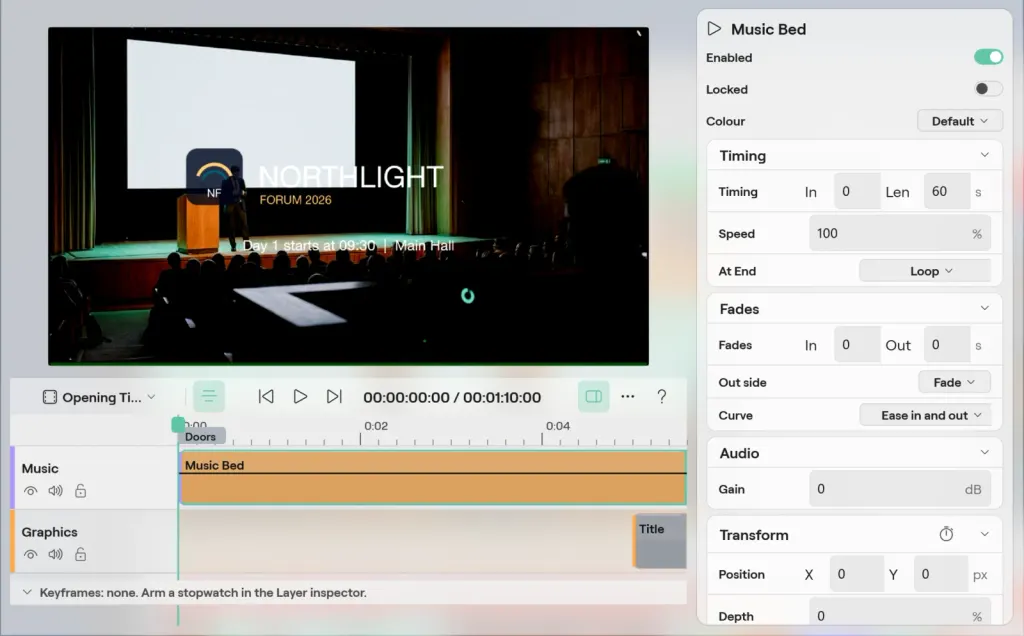Viewport: 1024px width, 636px height.
Task: Click the Timing In field
Action: pos(857,191)
